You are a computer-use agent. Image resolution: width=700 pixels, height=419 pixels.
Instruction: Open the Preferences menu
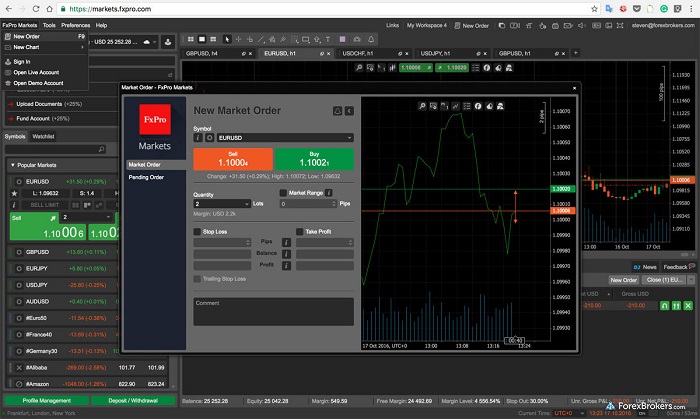(x=75, y=25)
